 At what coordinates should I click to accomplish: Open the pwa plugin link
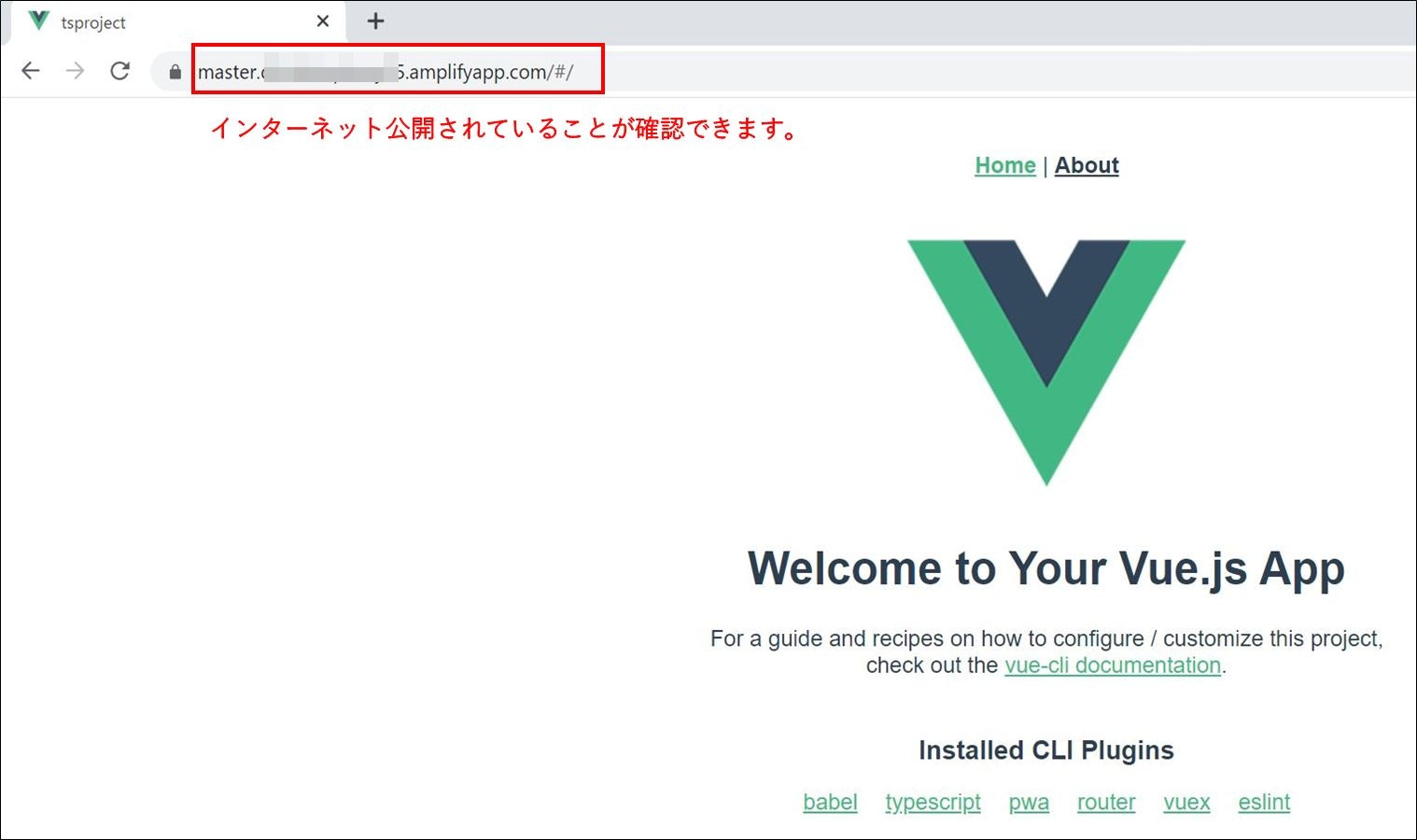tap(1028, 802)
